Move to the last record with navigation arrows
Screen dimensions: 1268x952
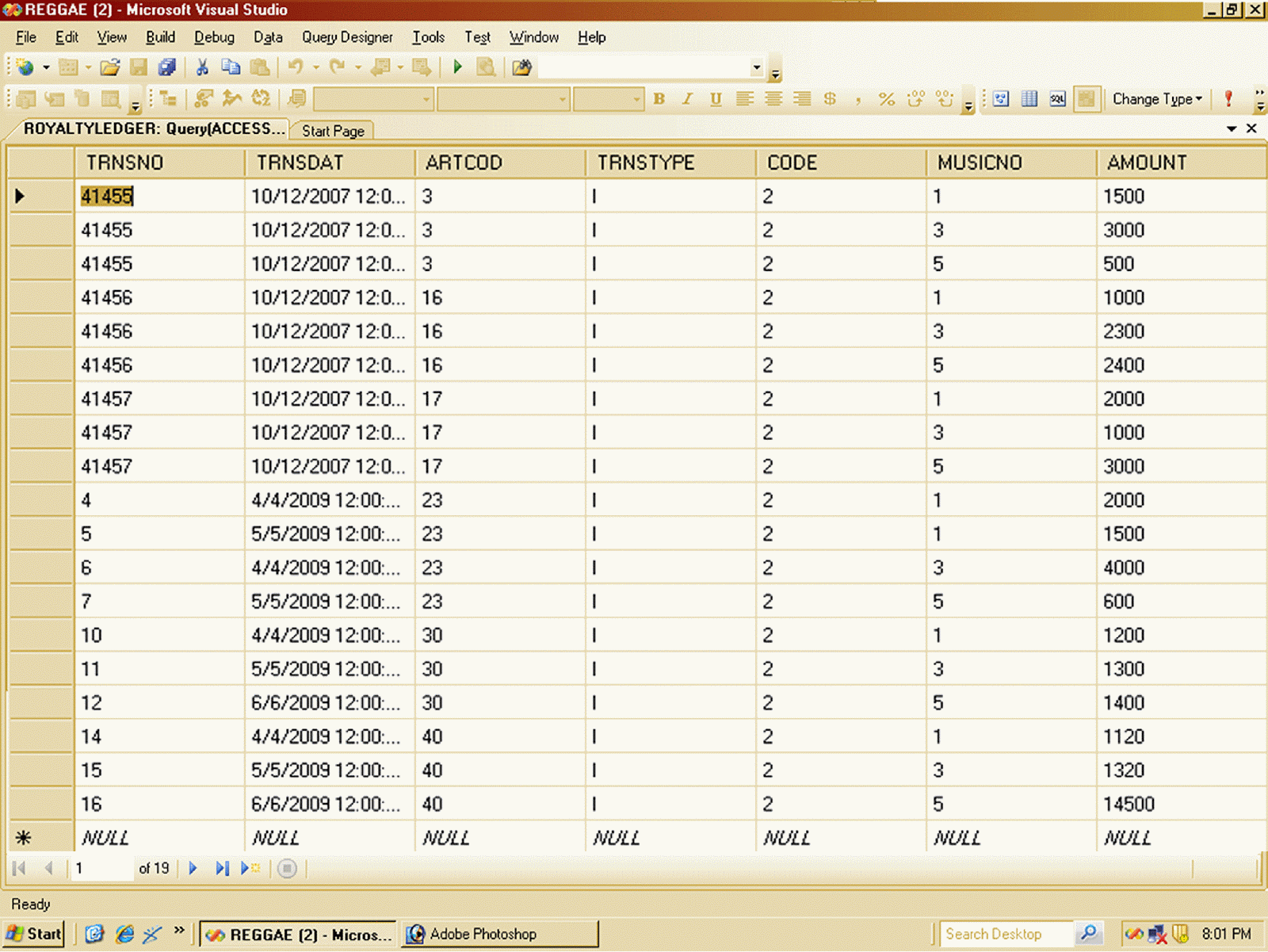(x=222, y=868)
